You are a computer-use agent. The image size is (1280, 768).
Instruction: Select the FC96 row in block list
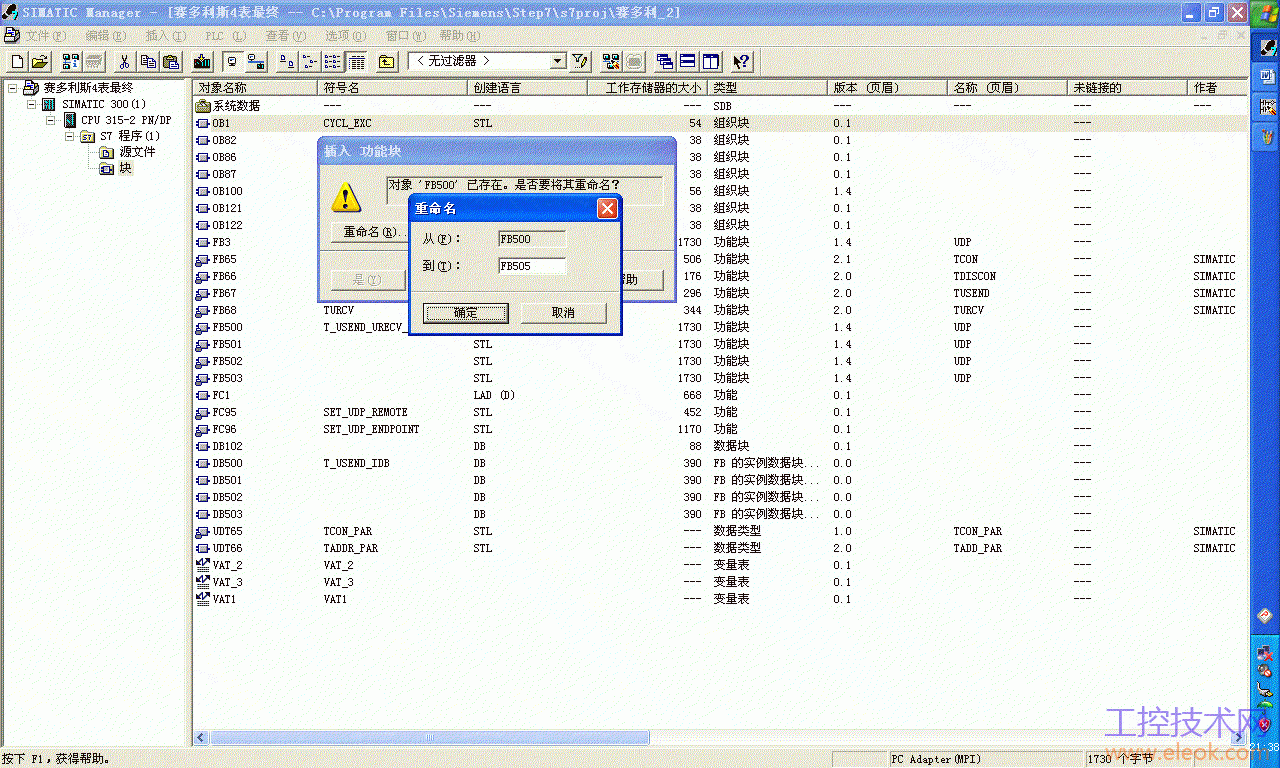coord(720,429)
